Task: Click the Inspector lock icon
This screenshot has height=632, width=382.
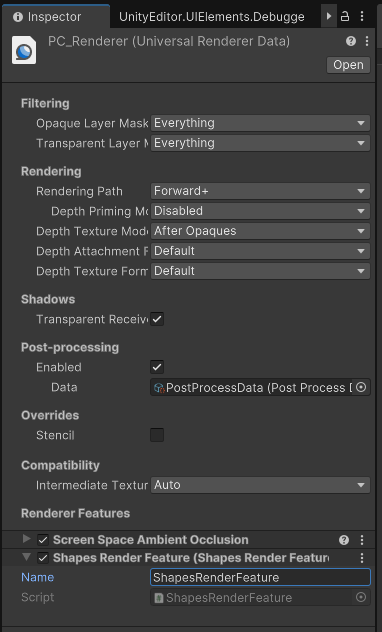Action: [x=345, y=16]
